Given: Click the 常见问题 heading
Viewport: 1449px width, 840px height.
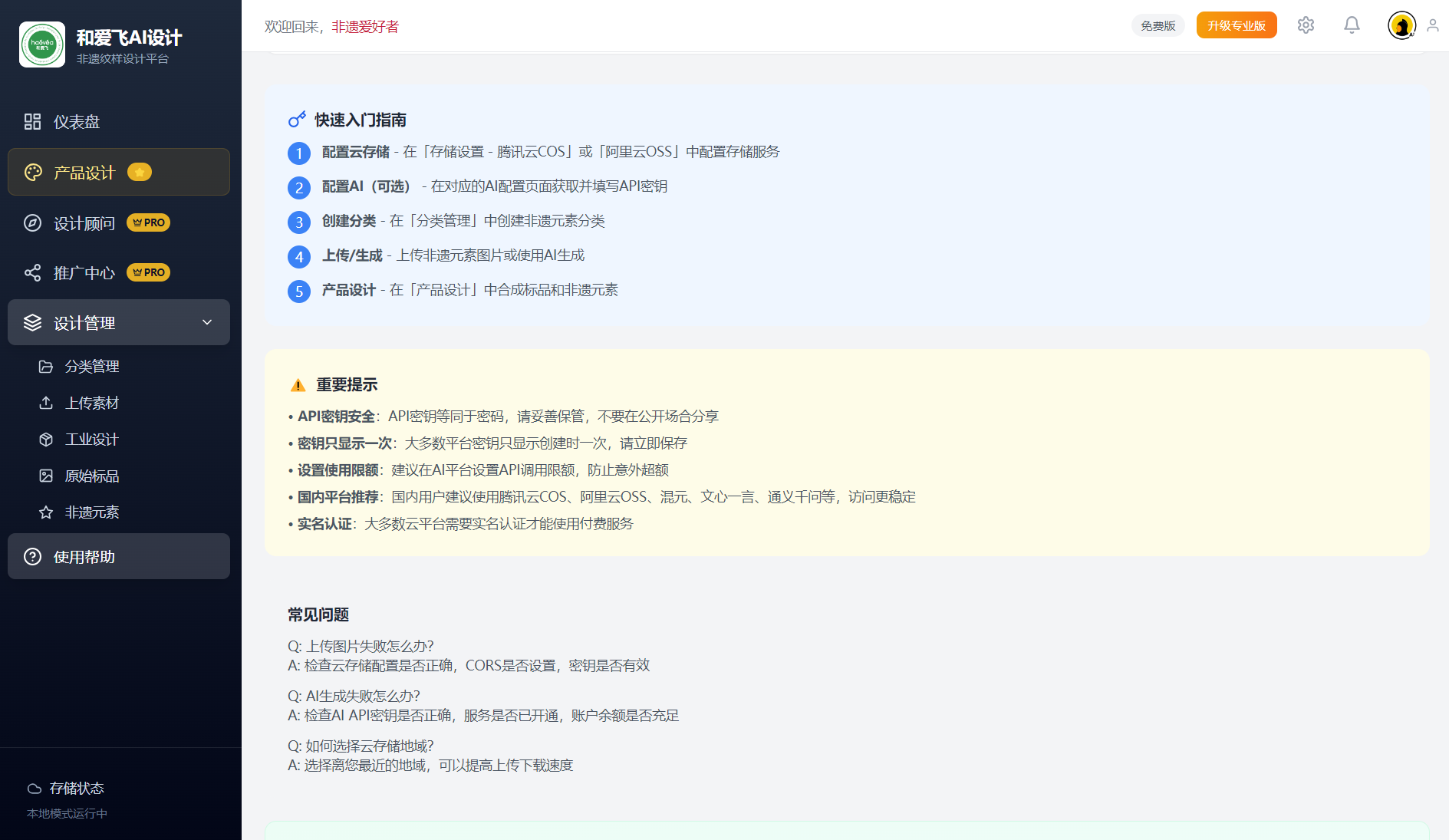Looking at the screenshot, I should [x=318, y=615].
